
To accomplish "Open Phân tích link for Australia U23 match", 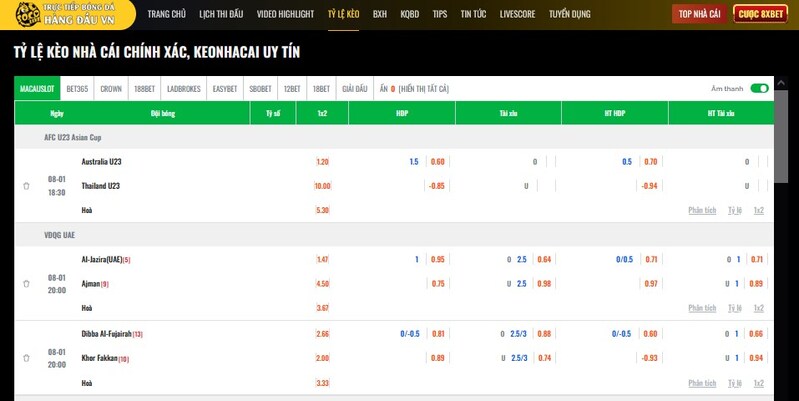I will pos(702,210).
